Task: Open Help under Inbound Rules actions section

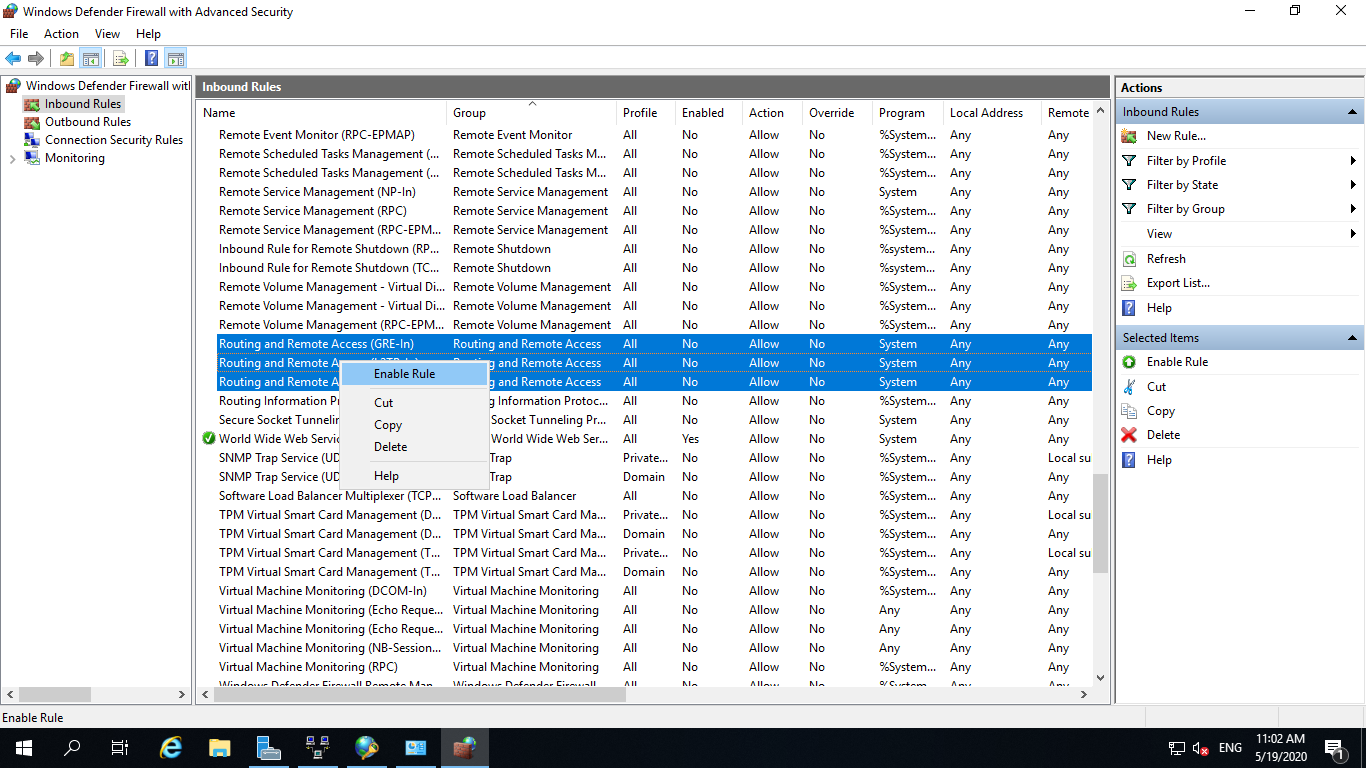Action: [x=1159, y=308]
